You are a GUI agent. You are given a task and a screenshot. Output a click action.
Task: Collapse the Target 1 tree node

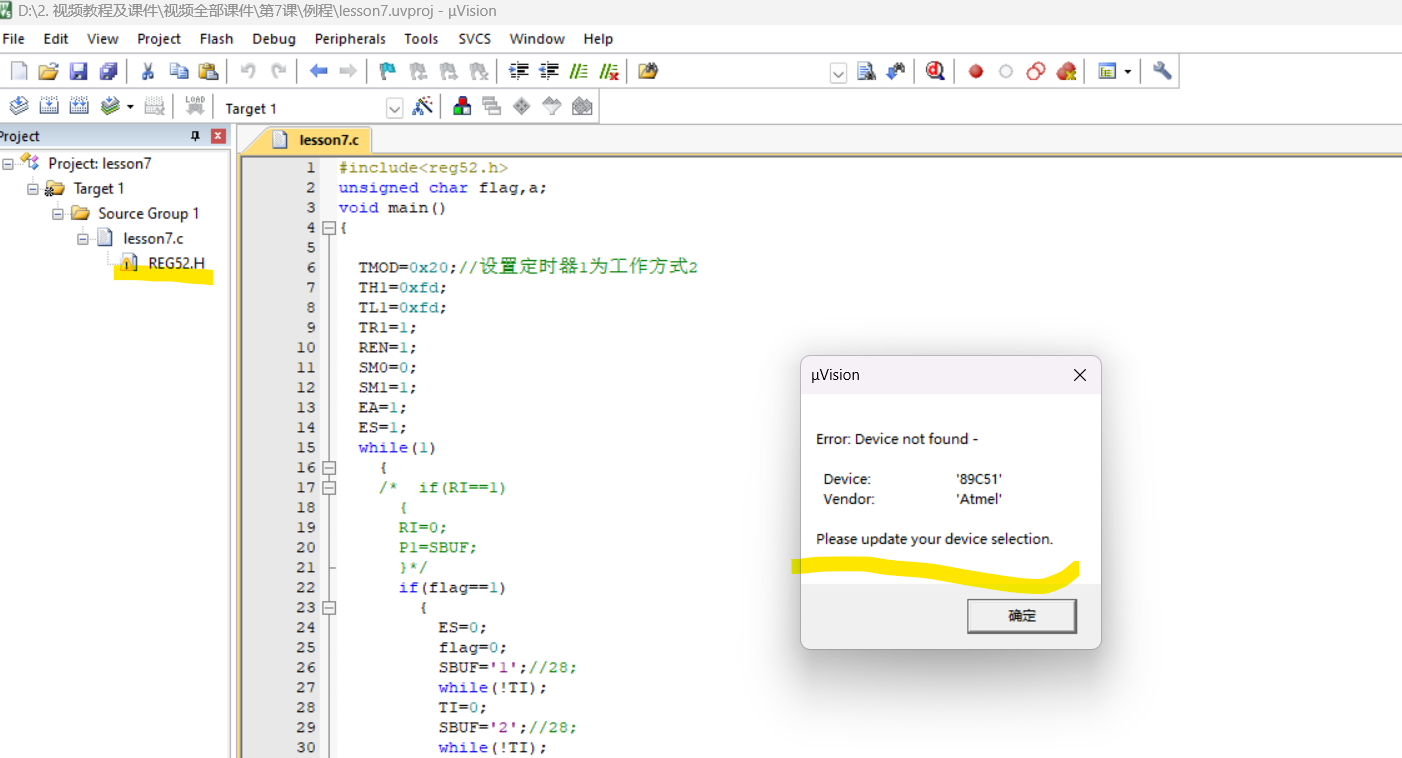point(33,188)
